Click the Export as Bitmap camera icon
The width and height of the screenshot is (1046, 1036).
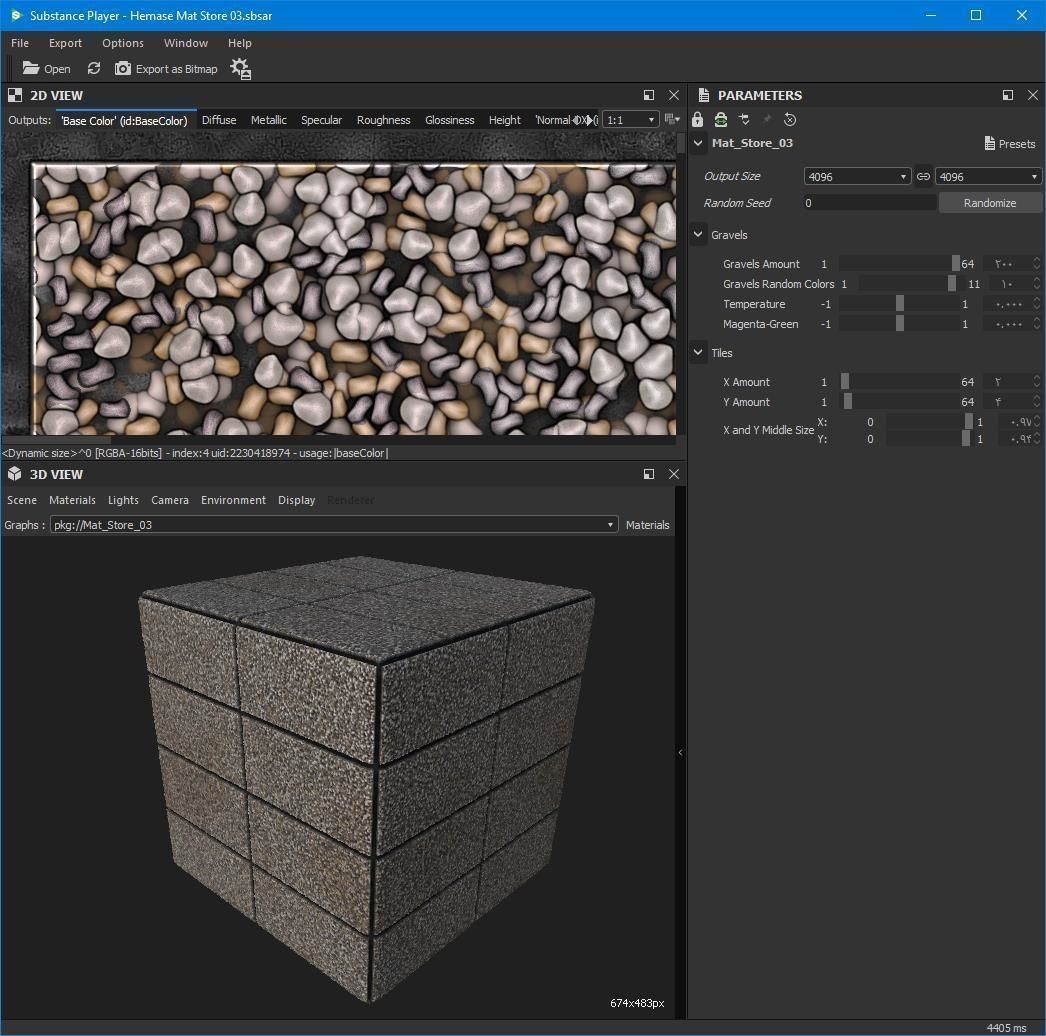(x=123, y=69)
